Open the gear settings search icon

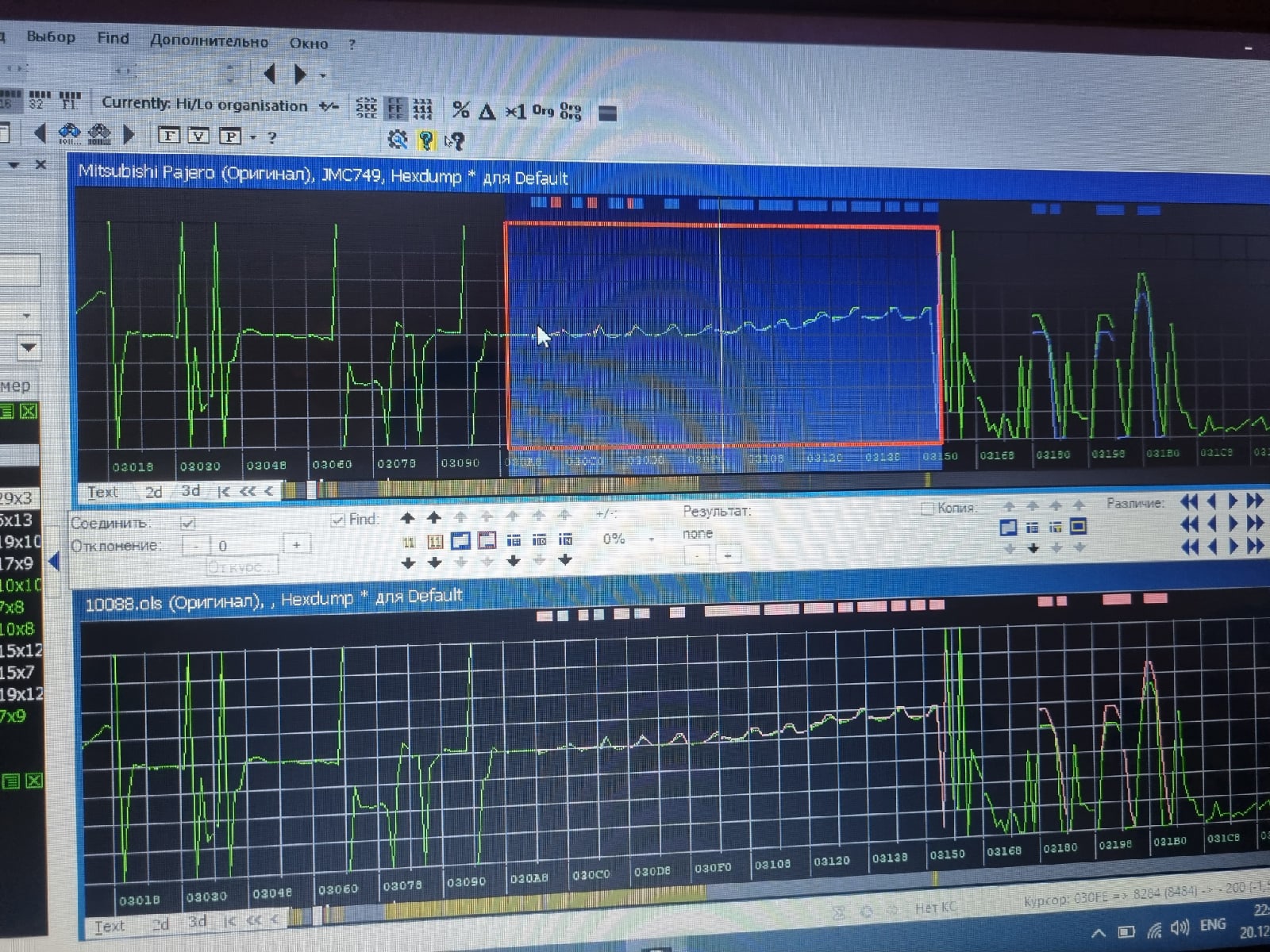coord(397,140)
